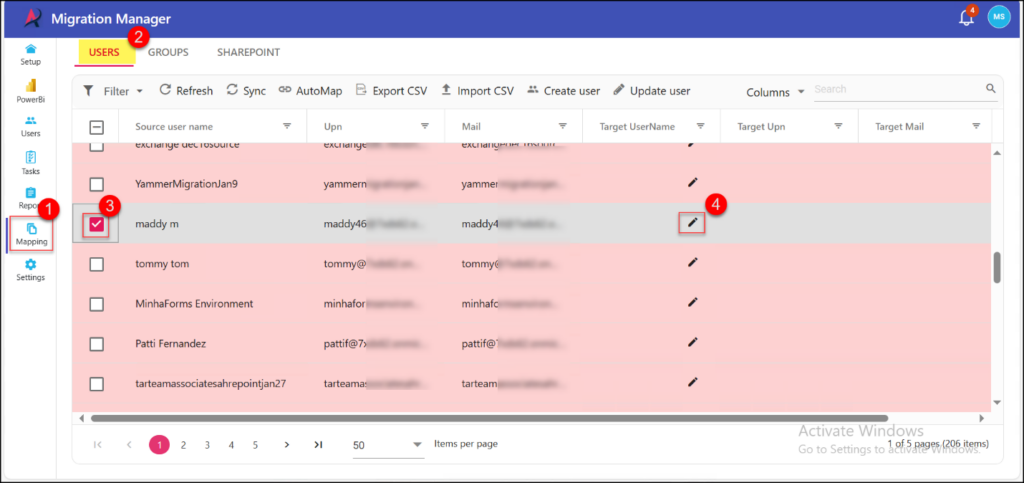Open Target Upn column filter icon
This screenshot has width=1024, height=483.
click(839, 126)
